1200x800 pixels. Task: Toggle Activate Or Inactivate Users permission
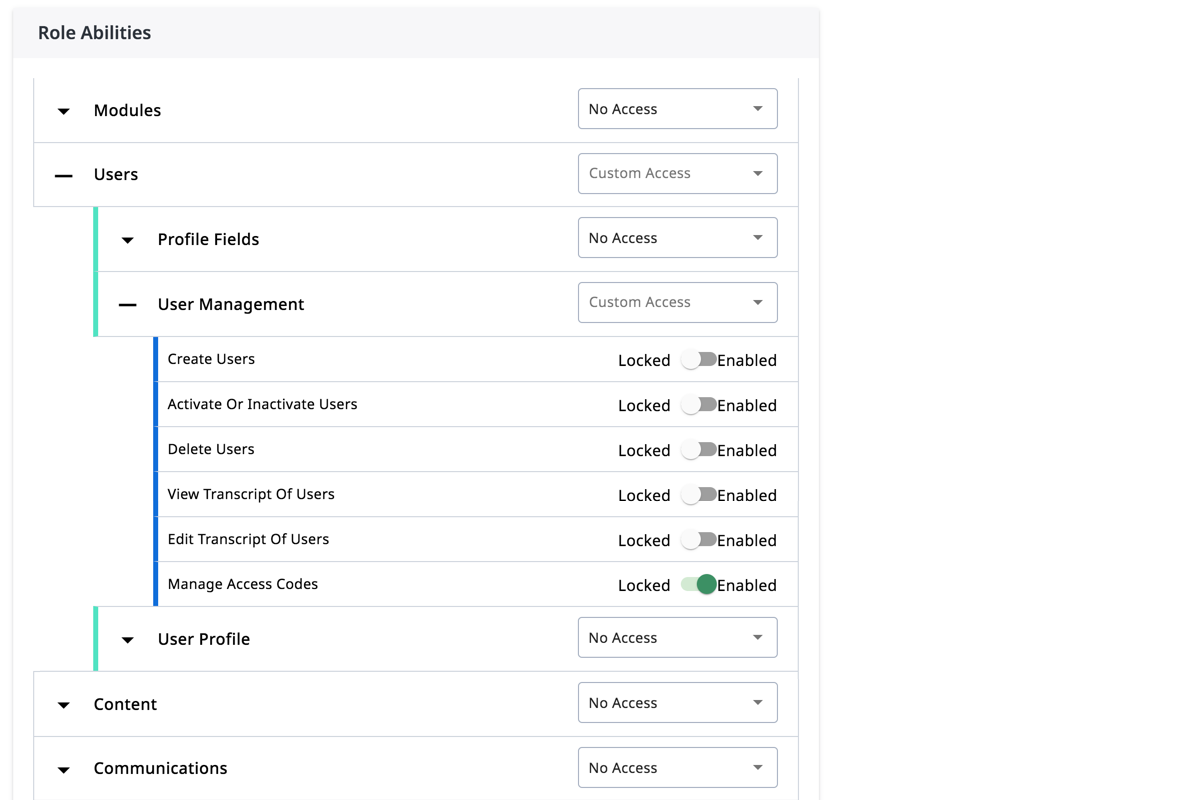(x=701, y=405)
